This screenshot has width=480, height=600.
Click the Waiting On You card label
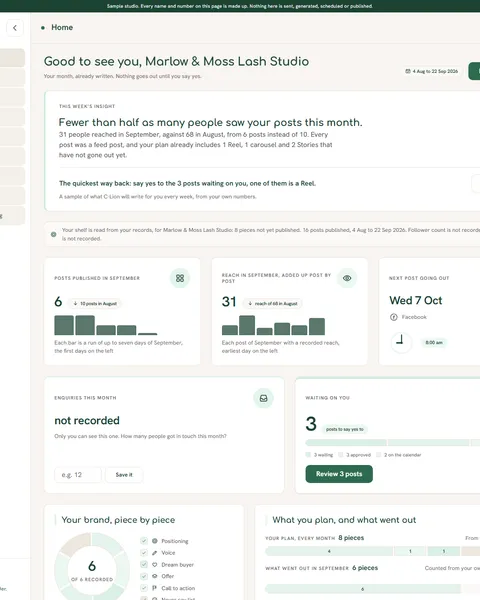327,398
